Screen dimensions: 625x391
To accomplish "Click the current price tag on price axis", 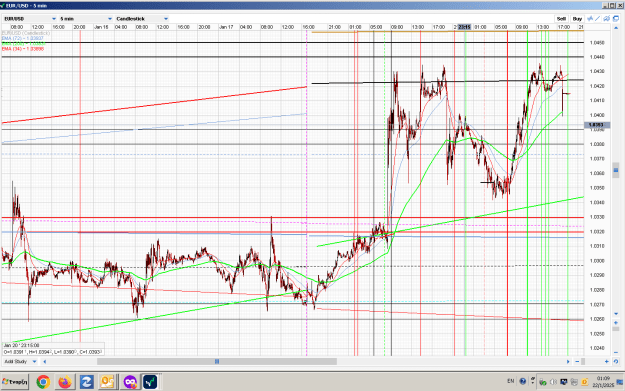I will pos(597,125).
